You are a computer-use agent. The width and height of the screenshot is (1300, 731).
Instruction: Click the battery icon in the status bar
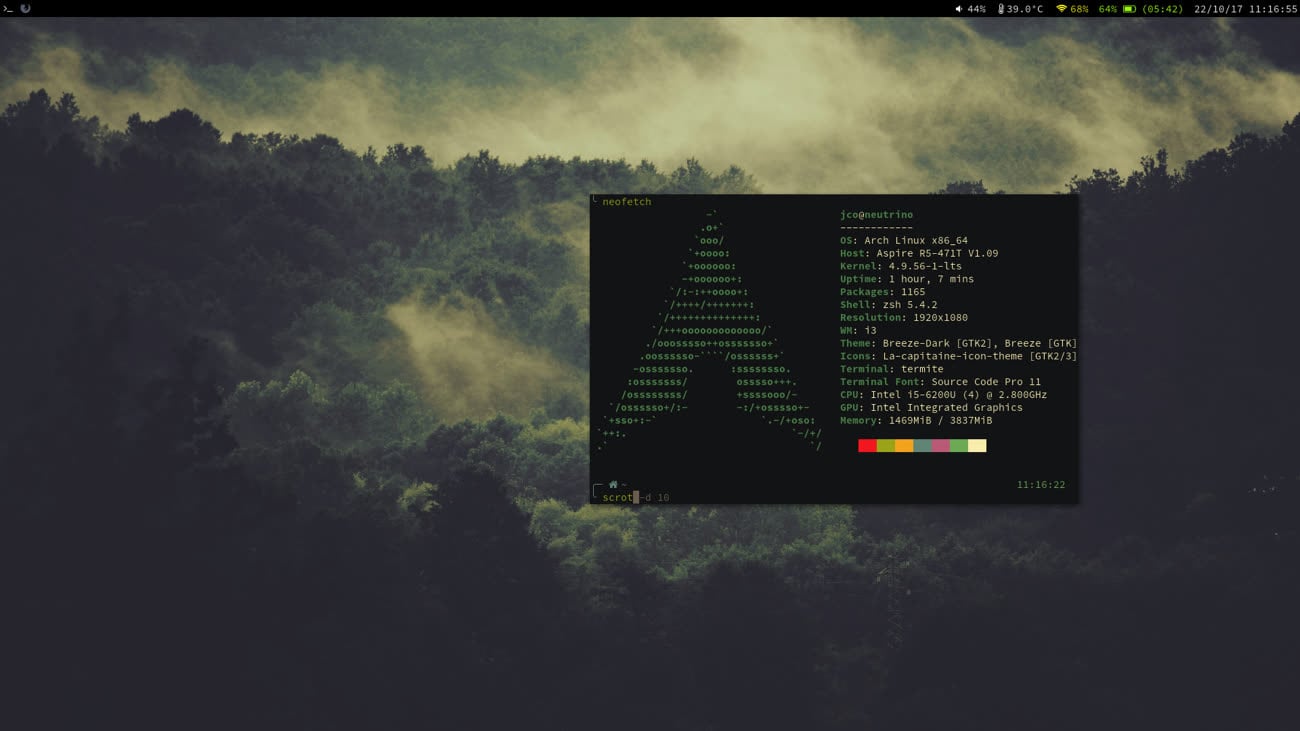coord(1129,9)
